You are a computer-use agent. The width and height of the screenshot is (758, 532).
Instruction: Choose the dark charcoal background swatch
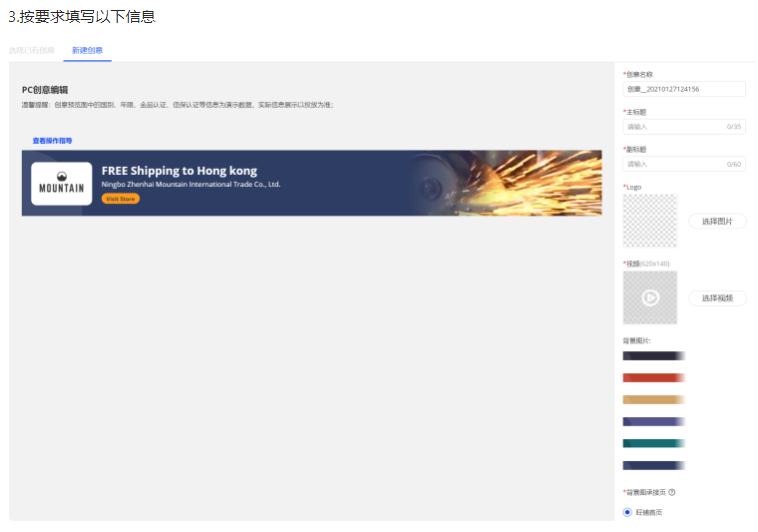click(653, 355)
